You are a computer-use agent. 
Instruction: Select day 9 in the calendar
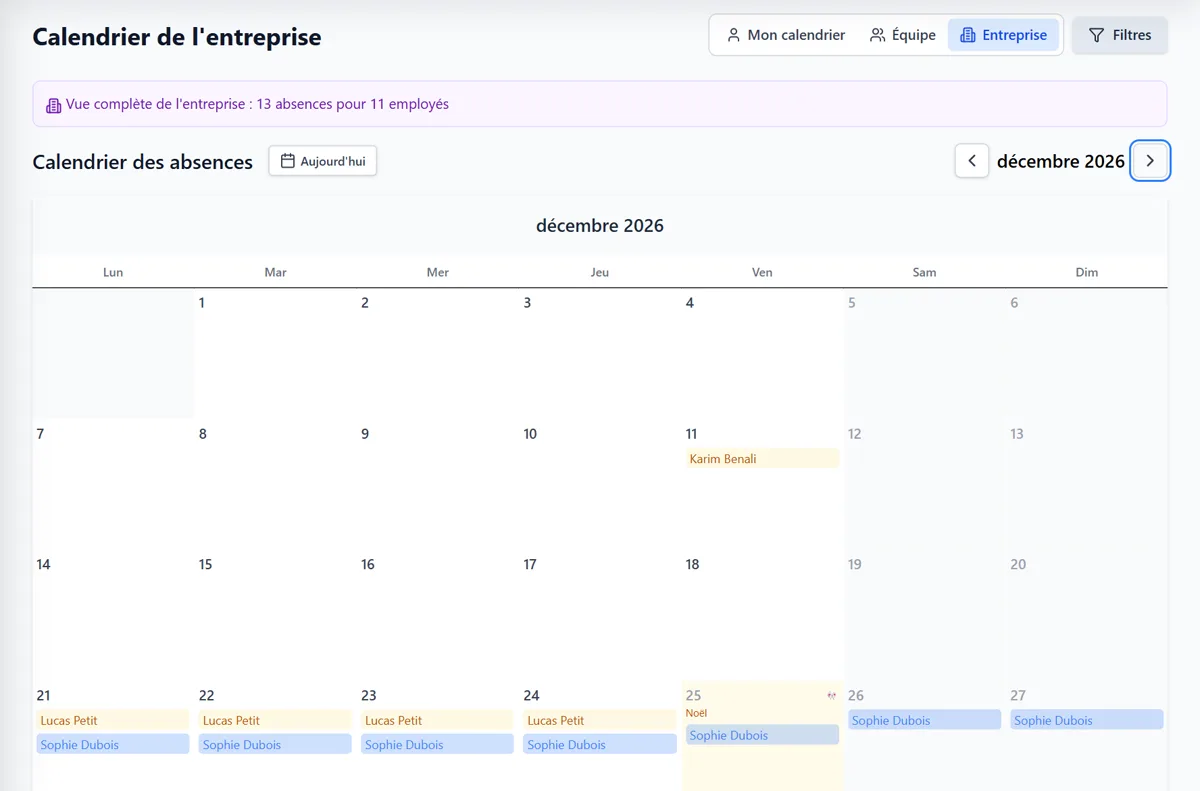pos(437,484)
